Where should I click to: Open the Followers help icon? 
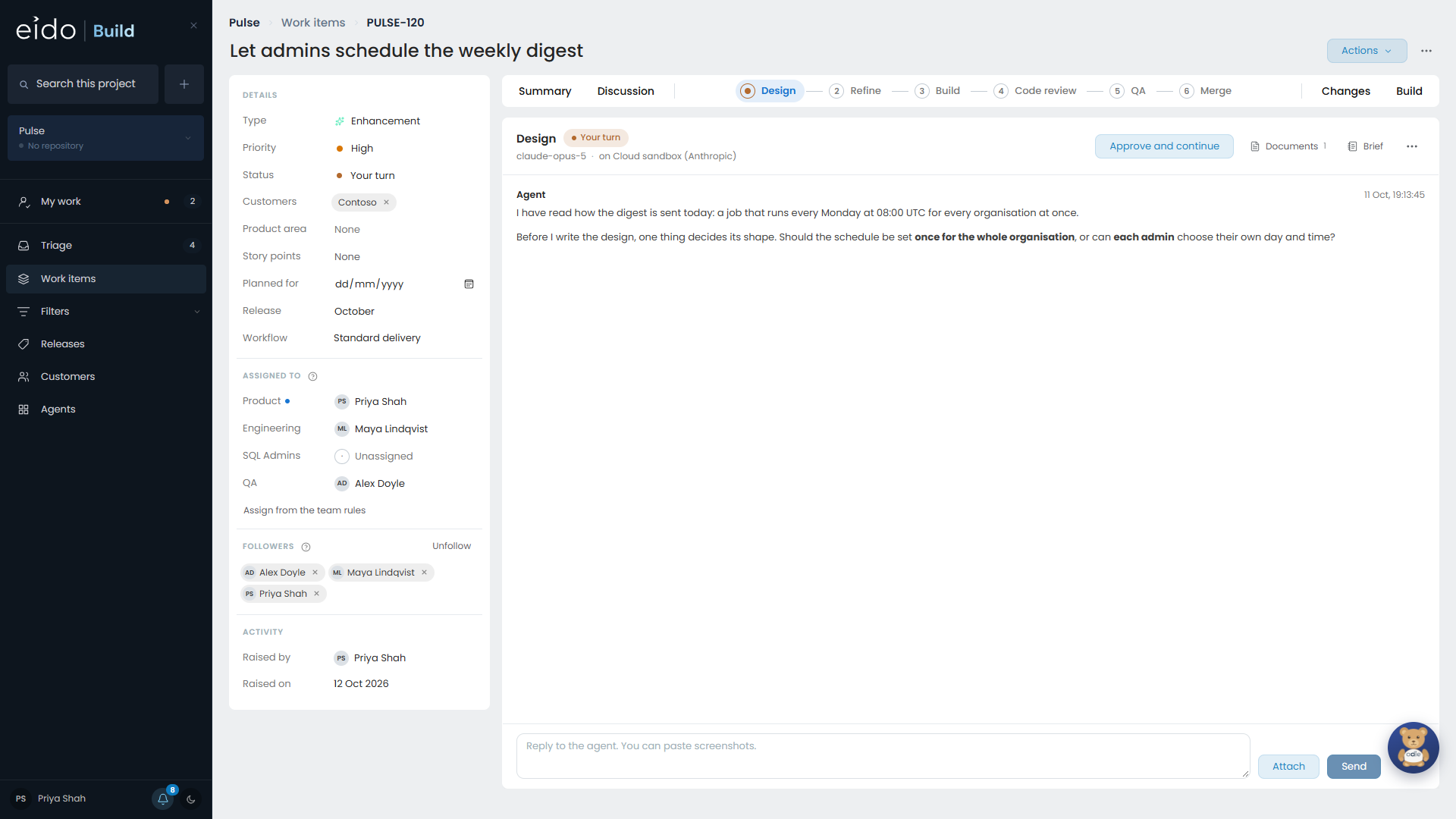click(306, 547)
